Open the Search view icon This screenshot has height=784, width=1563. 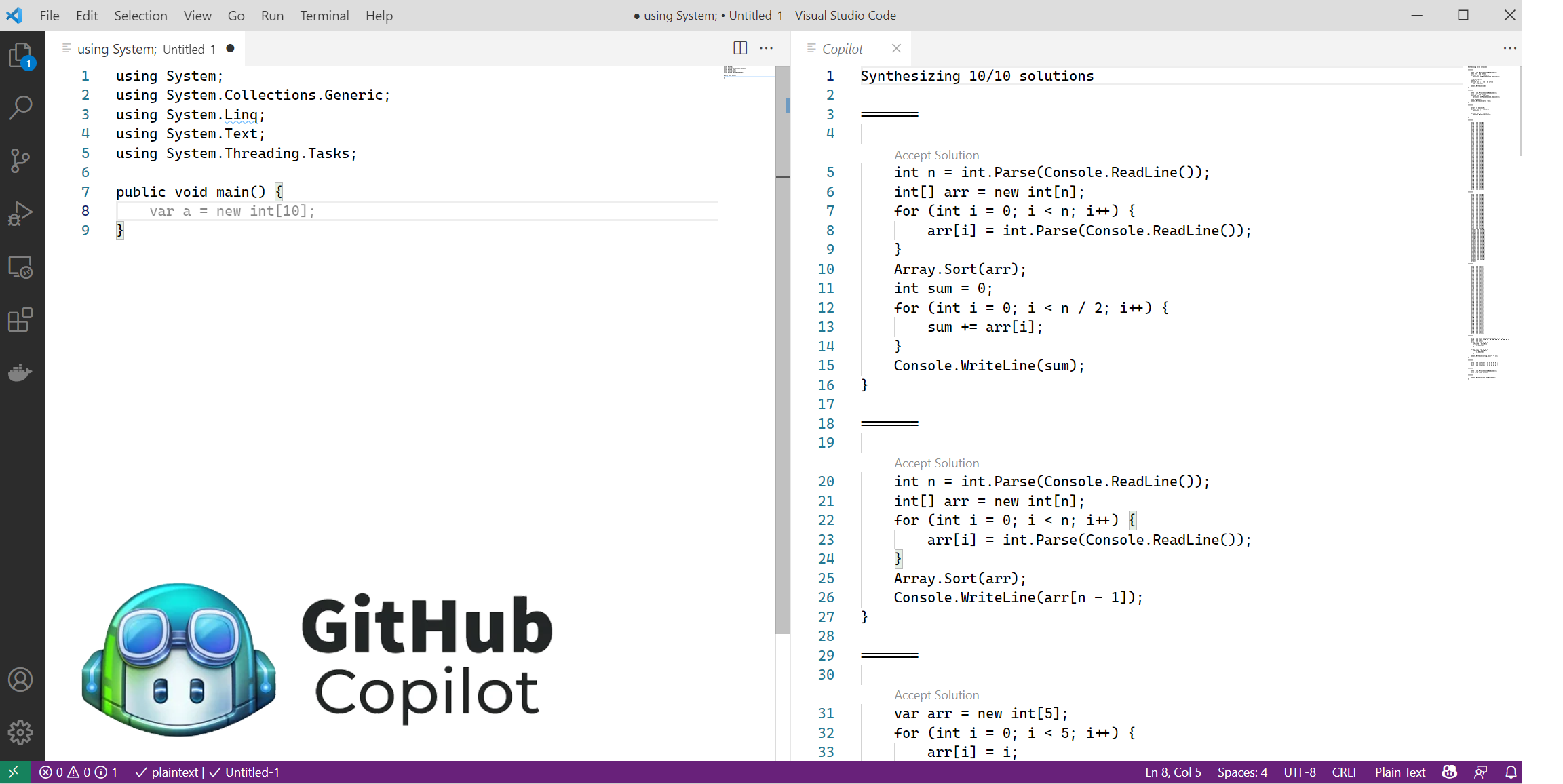tap(21, 107)
